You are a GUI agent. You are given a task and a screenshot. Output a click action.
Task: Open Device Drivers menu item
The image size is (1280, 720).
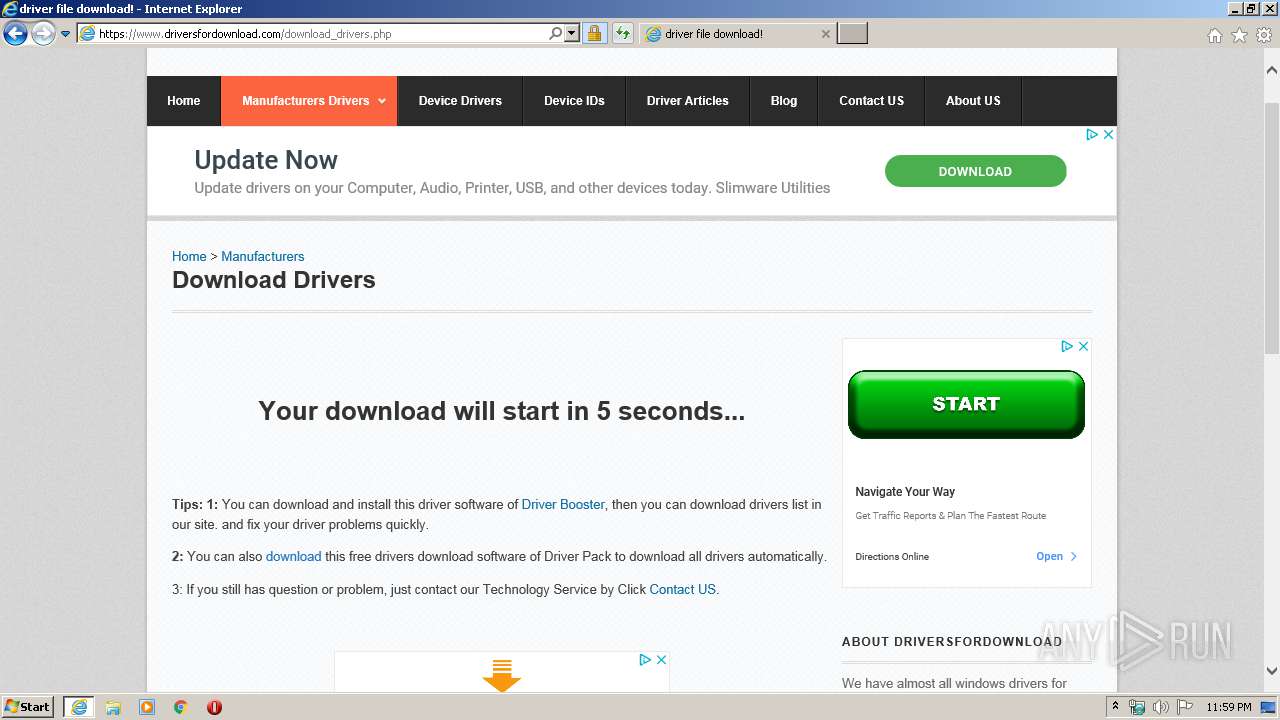[460, 101]
